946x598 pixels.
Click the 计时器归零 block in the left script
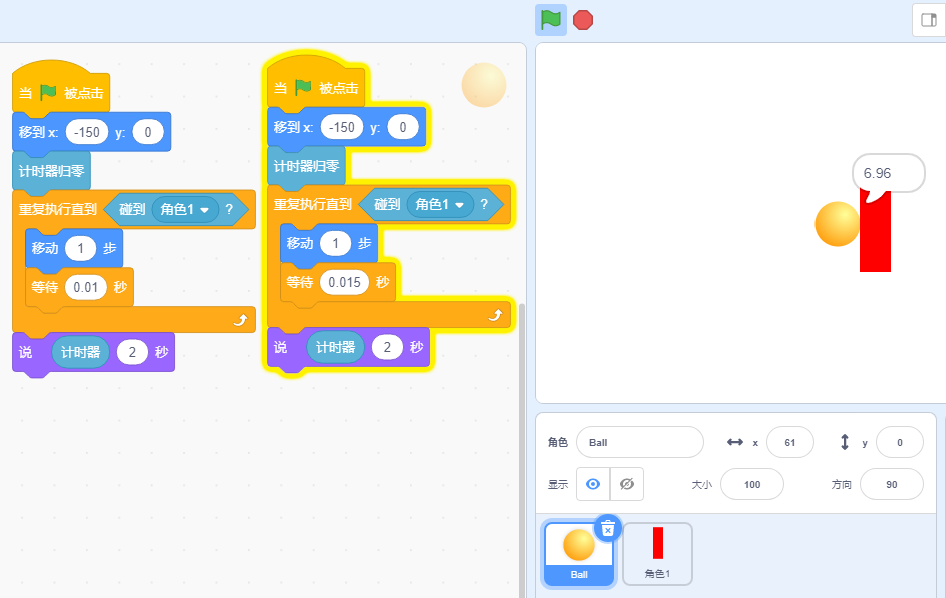point(51,171)
